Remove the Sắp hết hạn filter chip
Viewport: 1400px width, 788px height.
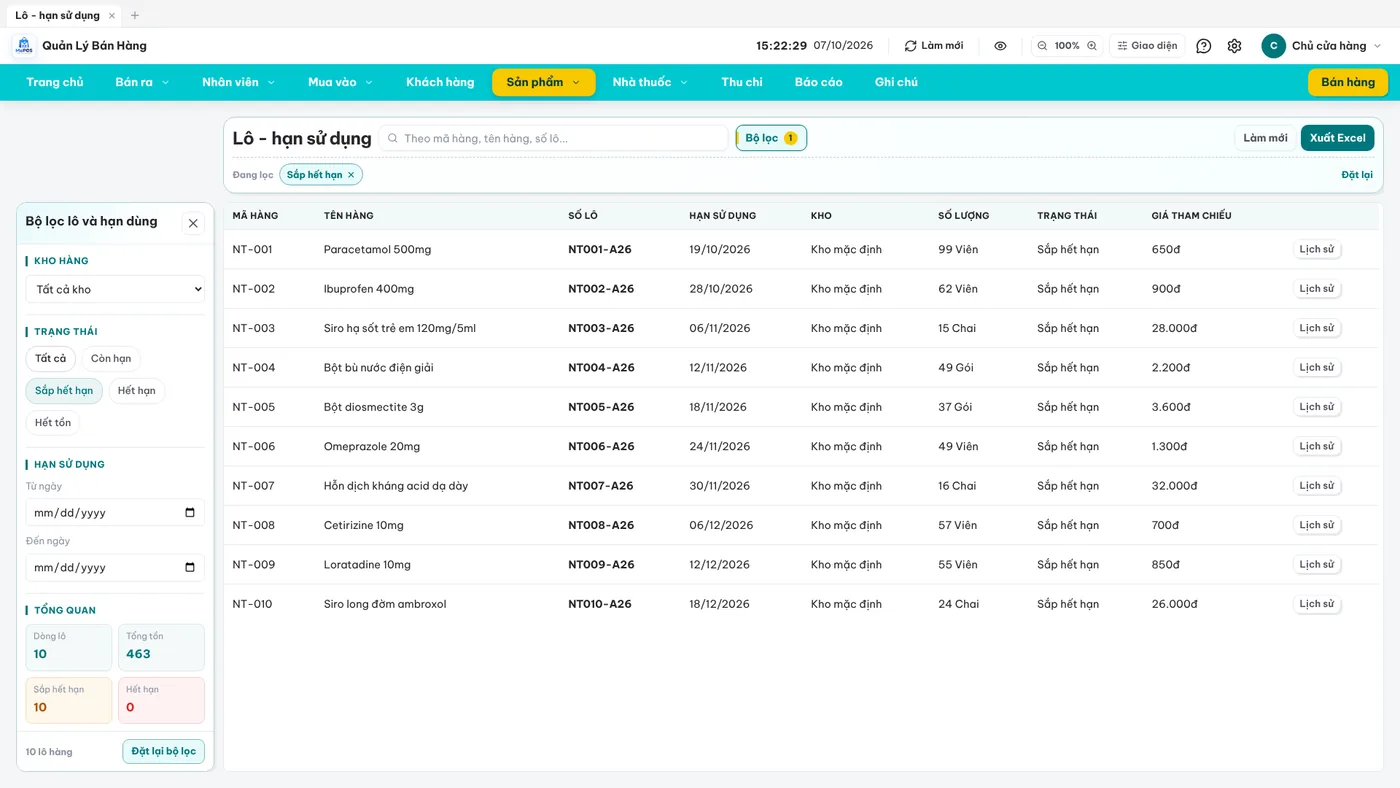(350, 175)
